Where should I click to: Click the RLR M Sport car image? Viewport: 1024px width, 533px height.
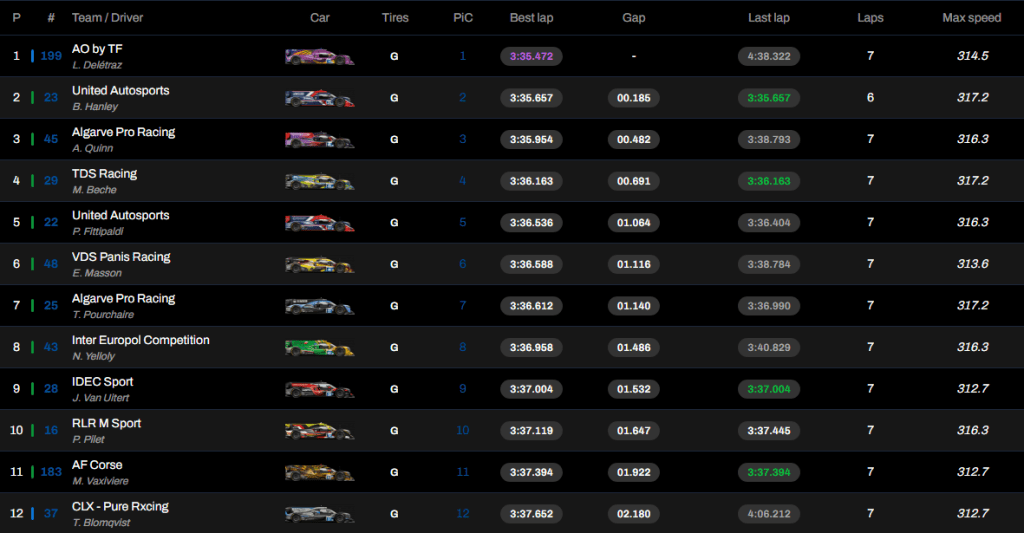coord(319,431)
